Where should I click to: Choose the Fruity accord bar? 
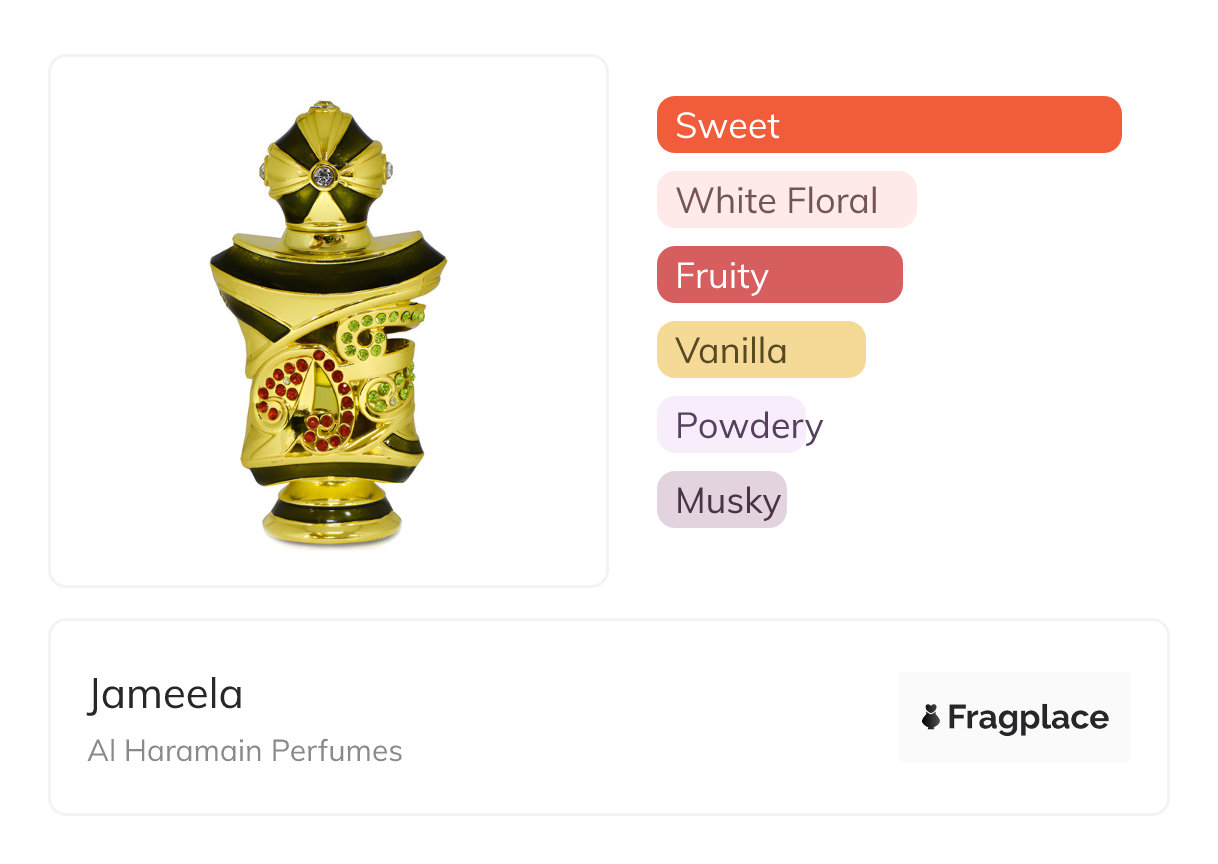[779, 275]
